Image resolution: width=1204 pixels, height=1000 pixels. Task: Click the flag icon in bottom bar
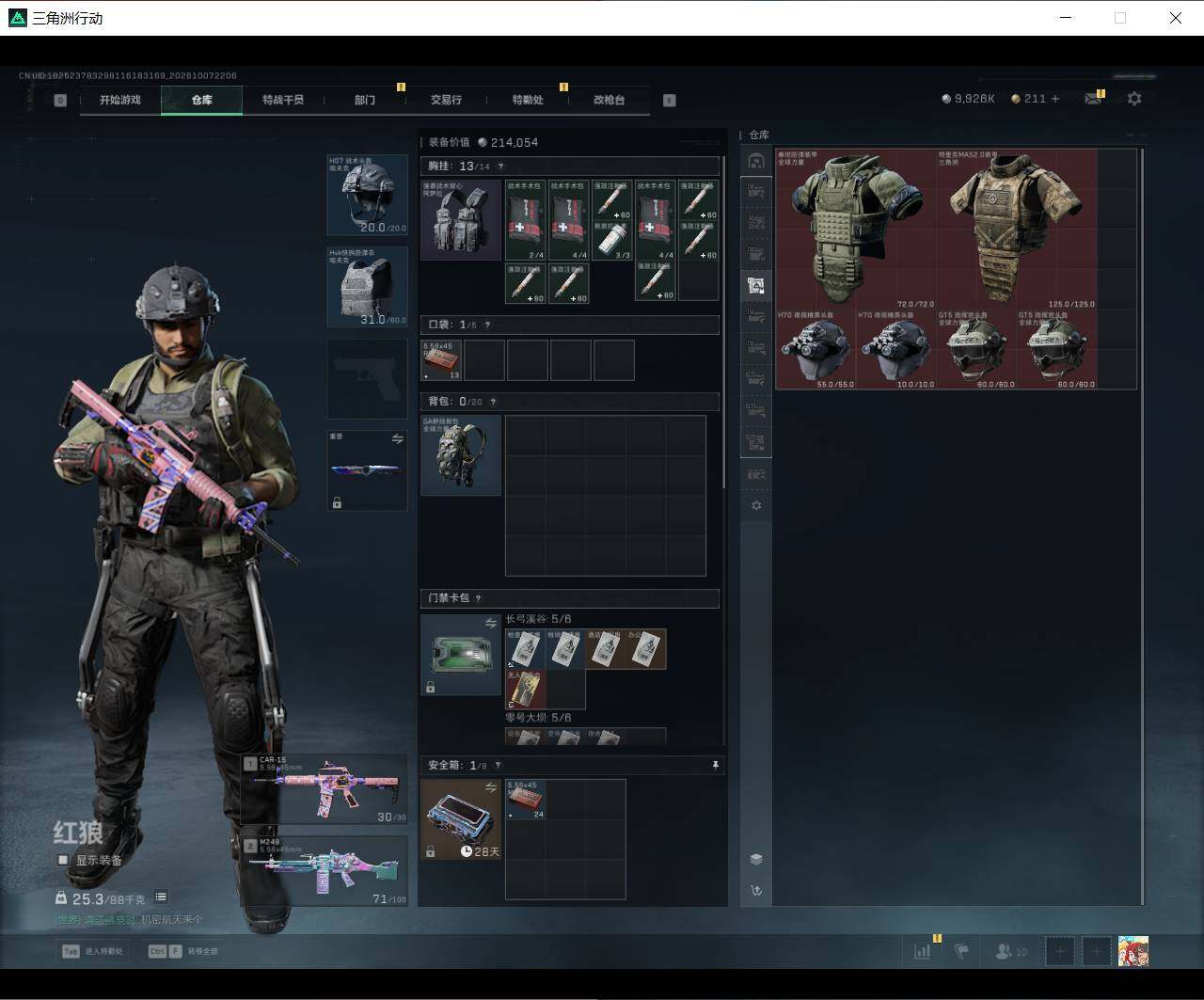coord(961,951)
